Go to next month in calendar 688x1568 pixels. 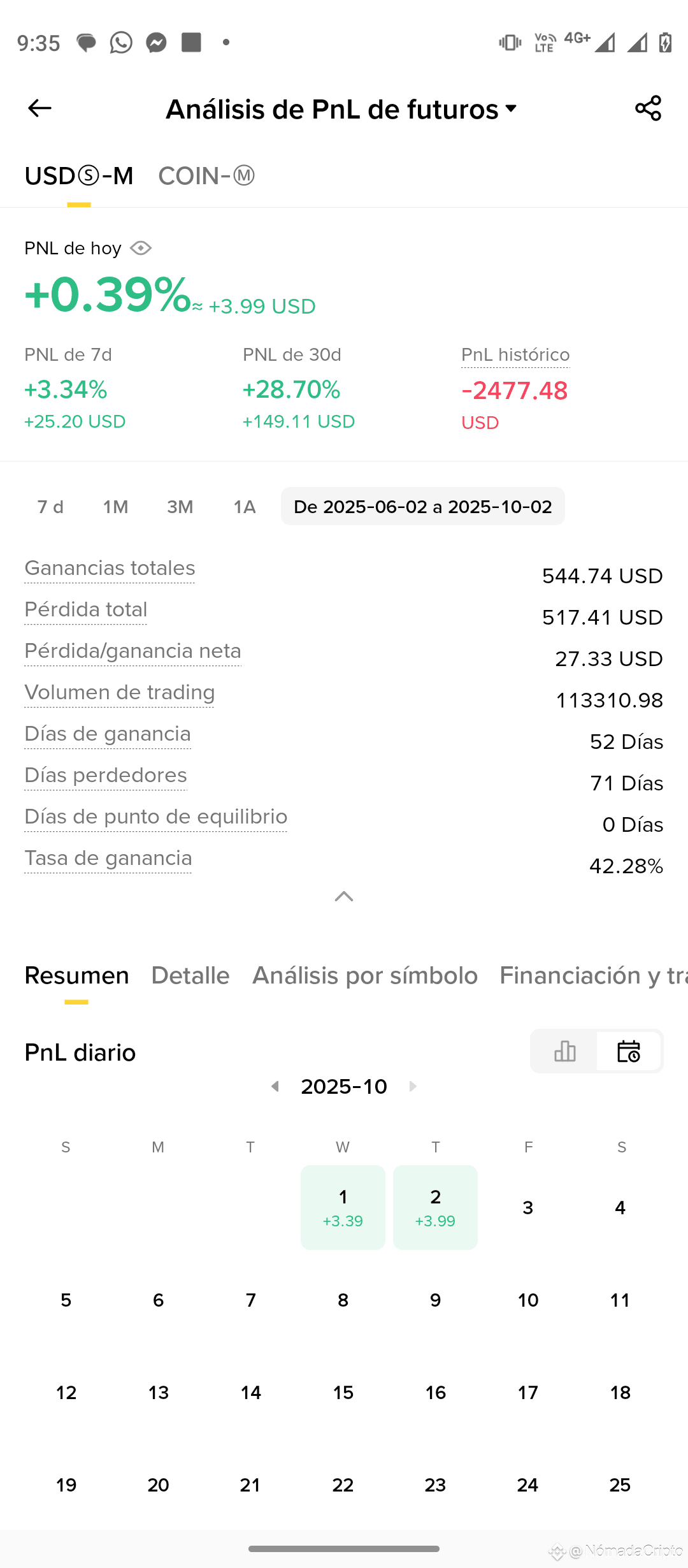(413, 1086)
